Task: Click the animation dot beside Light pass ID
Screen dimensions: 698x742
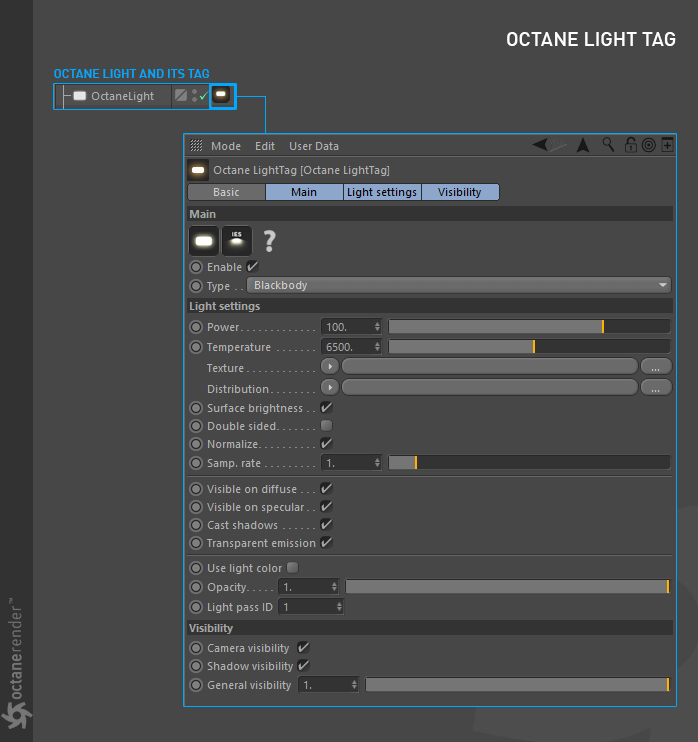Action: tap(196, 607)
